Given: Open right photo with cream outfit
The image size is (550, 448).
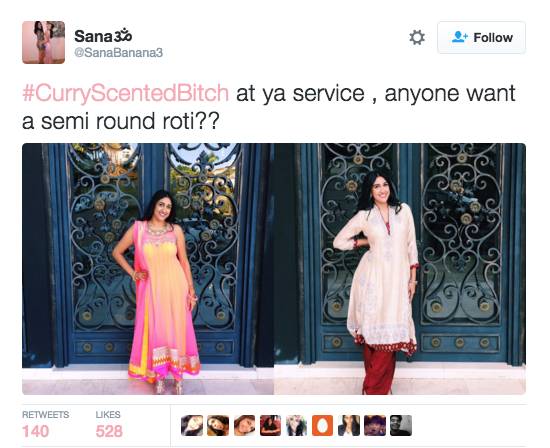Looking at the screenshot, I should coord(400,269).
